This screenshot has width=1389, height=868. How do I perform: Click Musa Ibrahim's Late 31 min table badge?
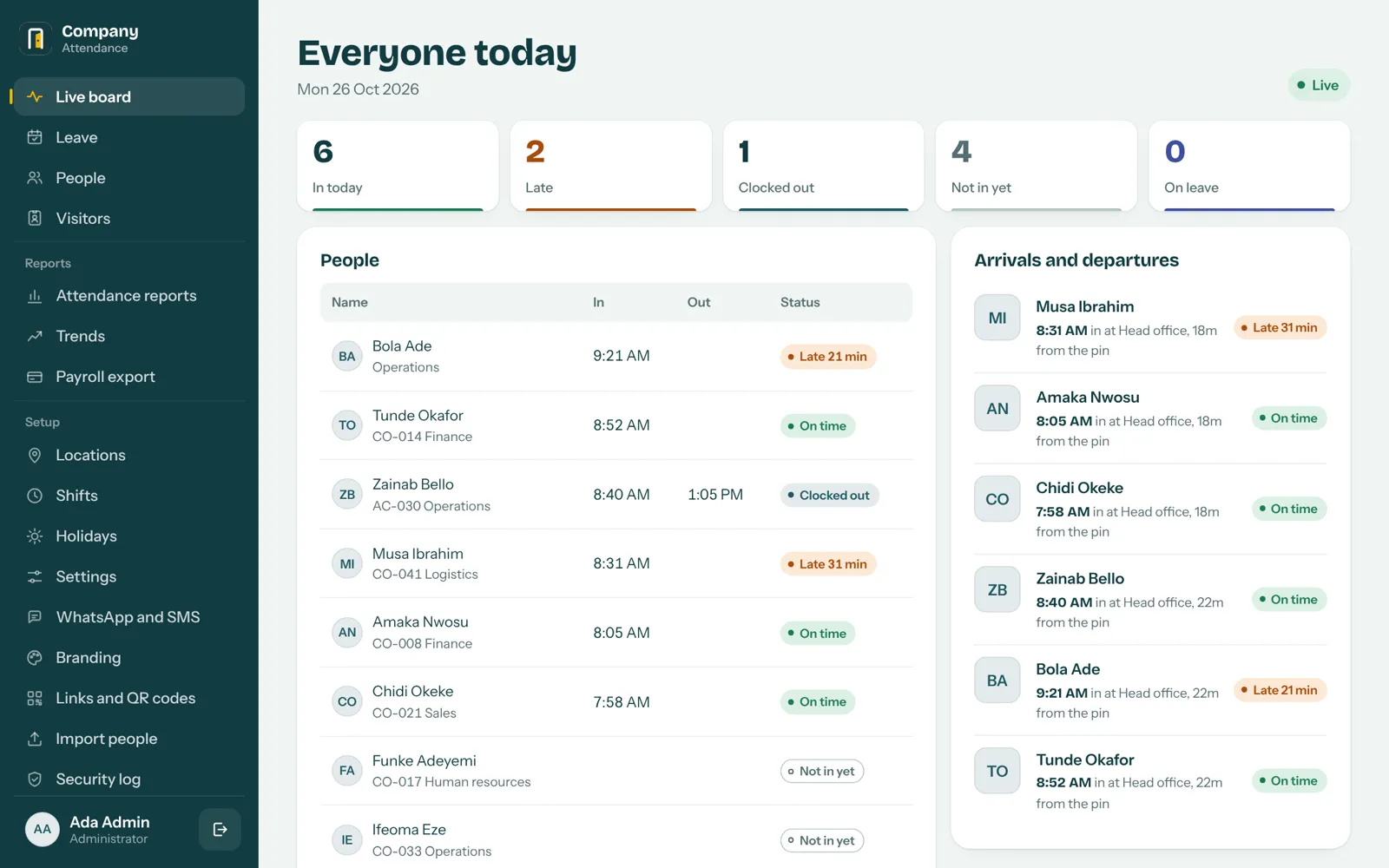(828, 564)
